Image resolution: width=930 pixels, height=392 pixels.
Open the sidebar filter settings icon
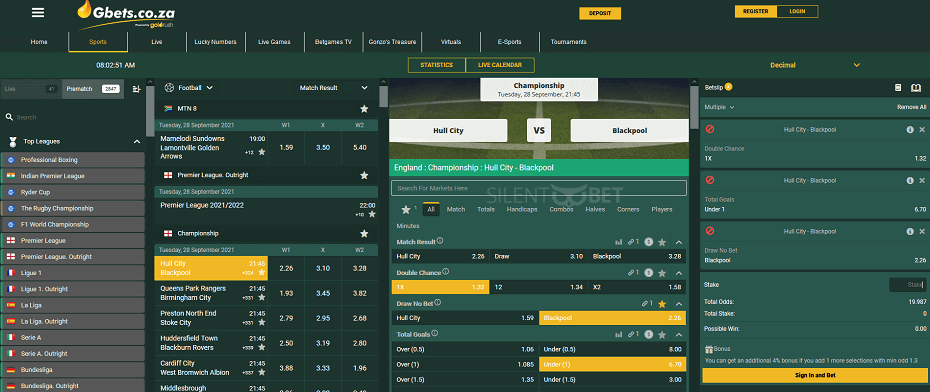[137, 89]
